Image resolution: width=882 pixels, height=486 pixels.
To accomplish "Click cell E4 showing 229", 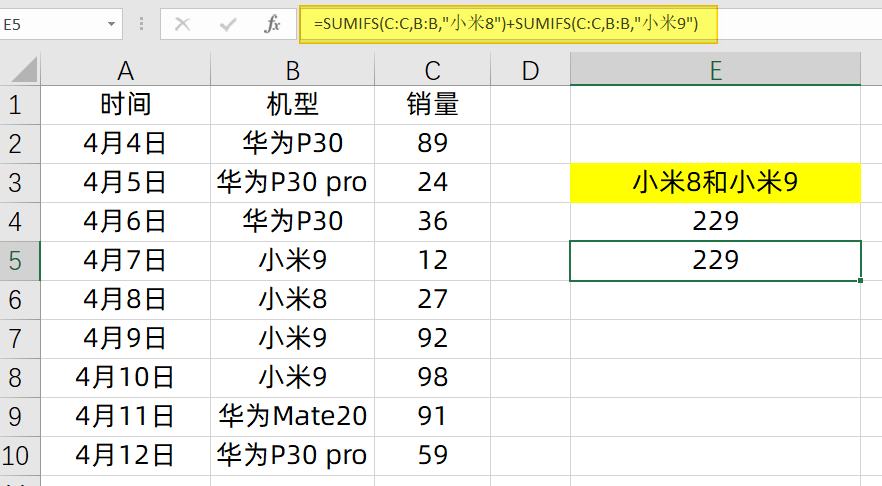I will point(715,221).
